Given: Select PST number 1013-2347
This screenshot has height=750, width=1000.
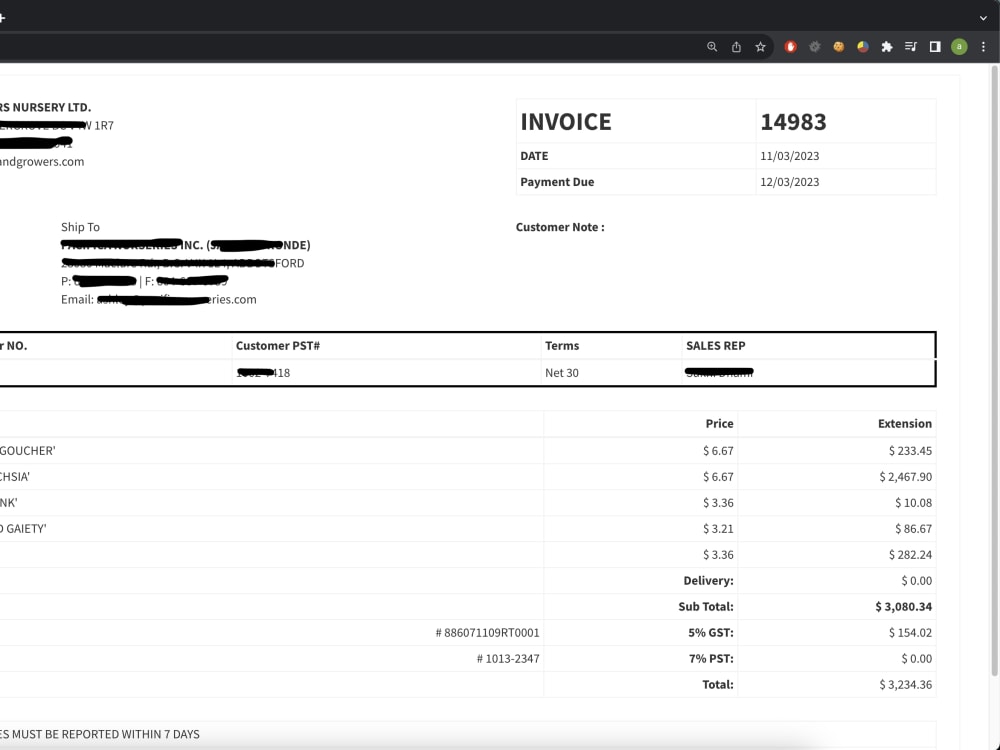Looking at the screenshot, I should pyautogui.click(x=508, y=659).
